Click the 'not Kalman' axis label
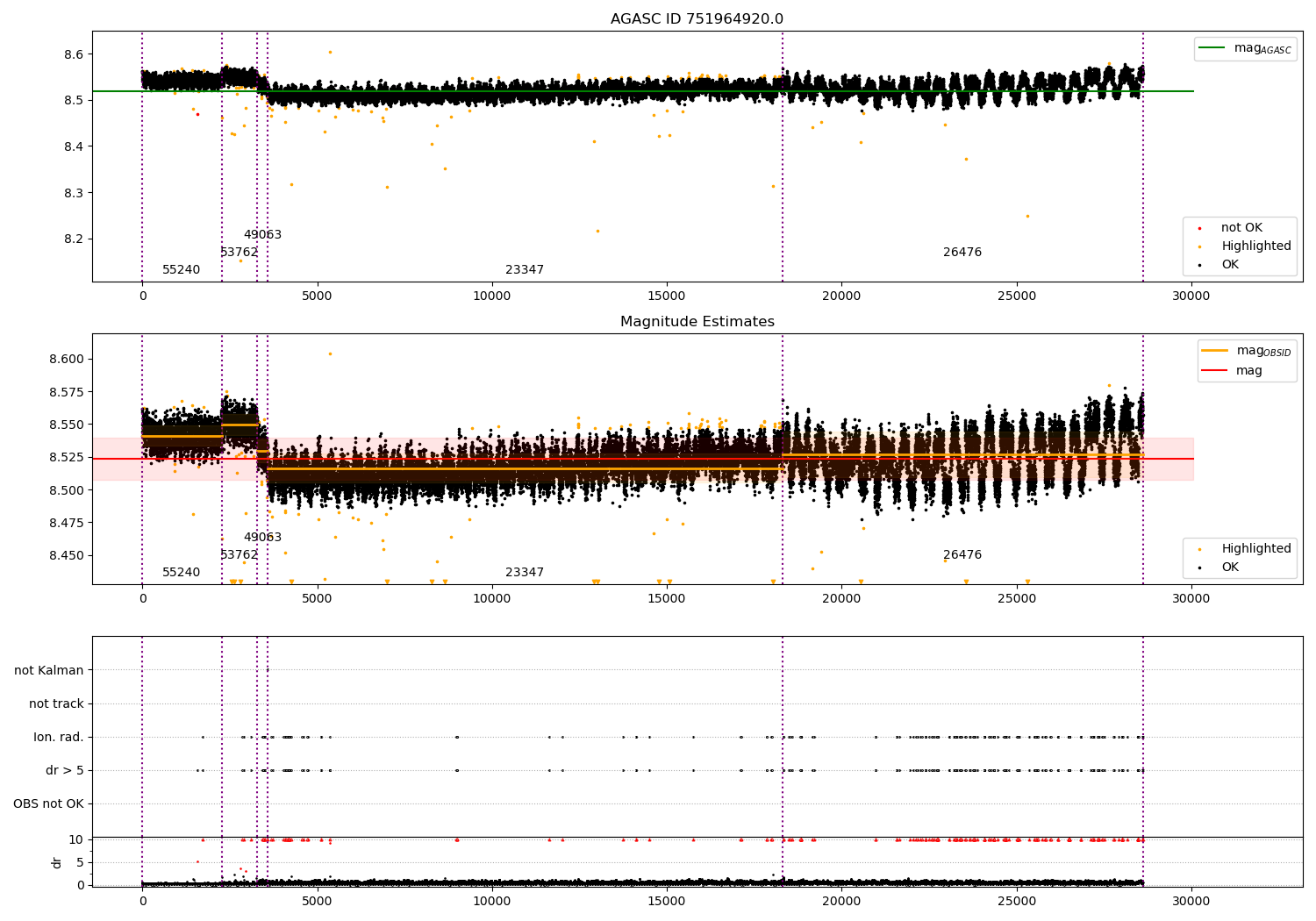 tap(49, 670)
